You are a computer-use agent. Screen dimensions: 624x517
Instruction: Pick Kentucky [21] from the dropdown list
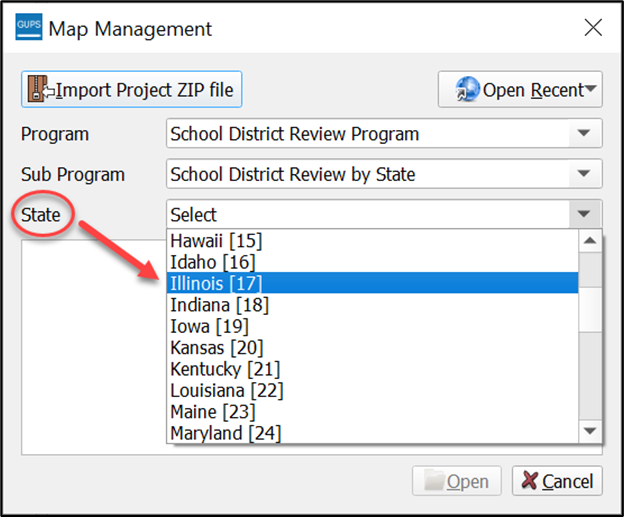(372, 369)
